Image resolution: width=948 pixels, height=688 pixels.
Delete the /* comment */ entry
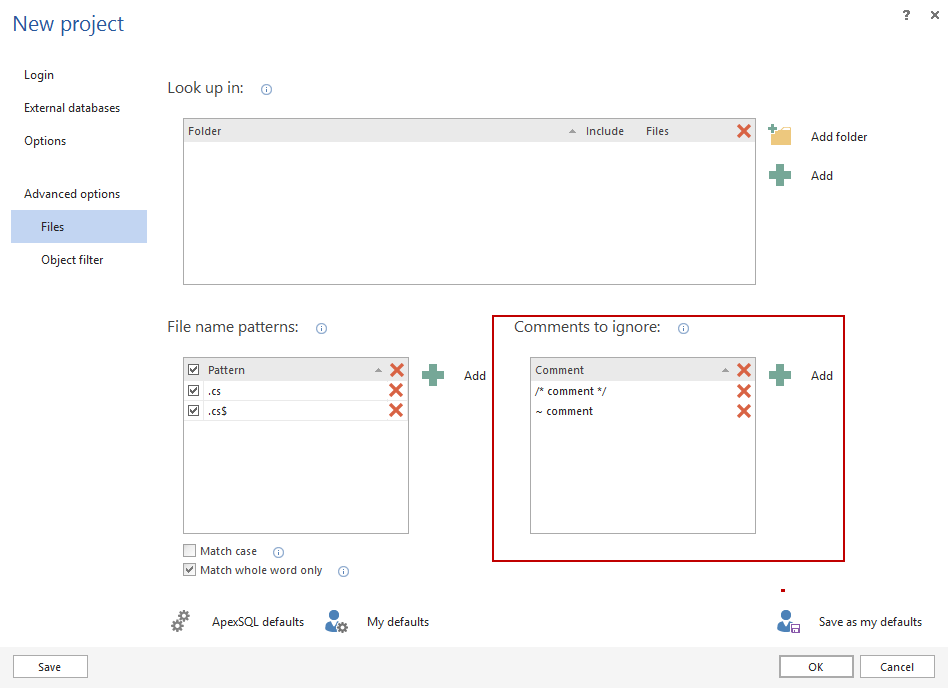point(743,391)
